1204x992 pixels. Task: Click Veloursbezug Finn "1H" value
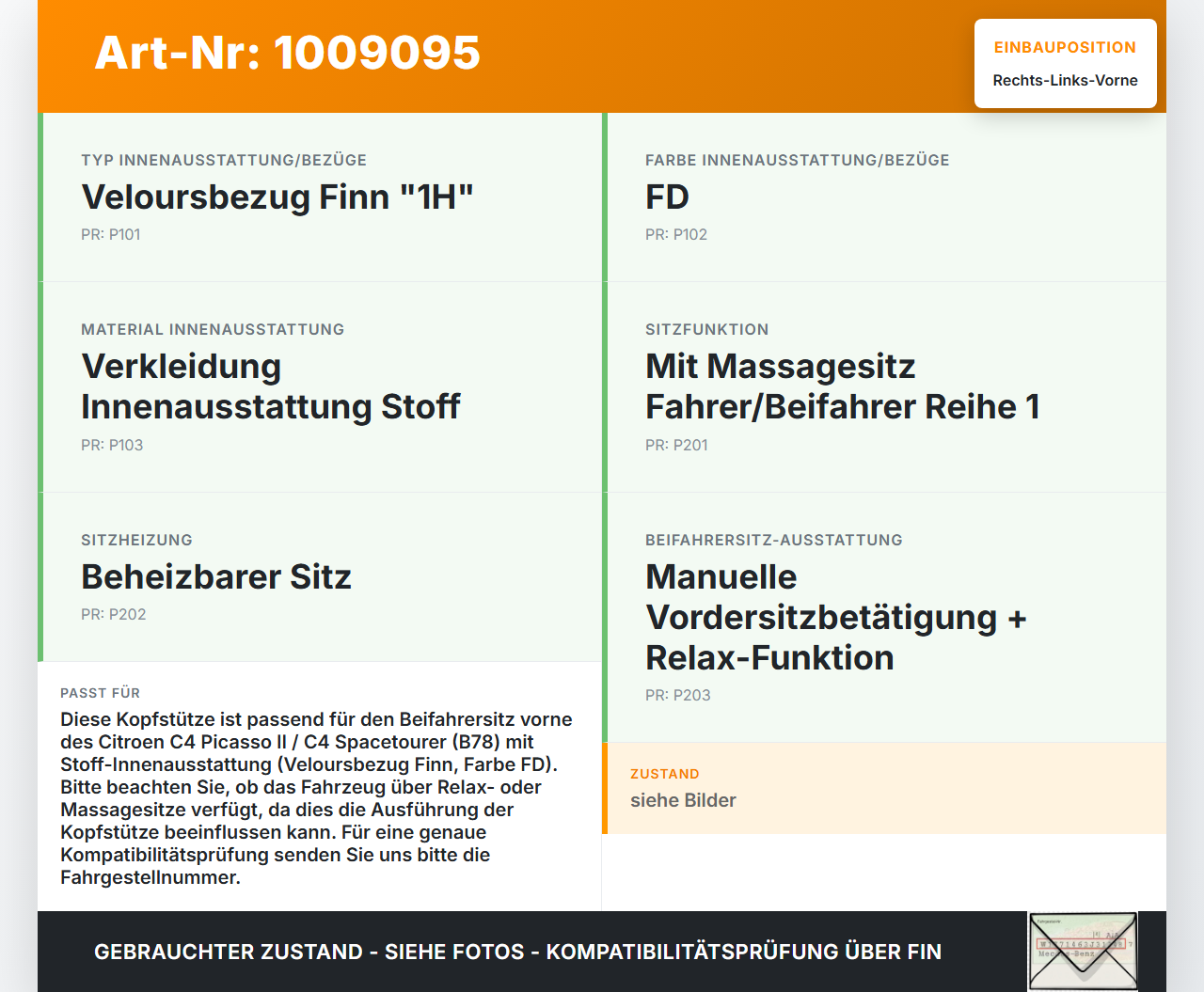(x=277, y=197)
